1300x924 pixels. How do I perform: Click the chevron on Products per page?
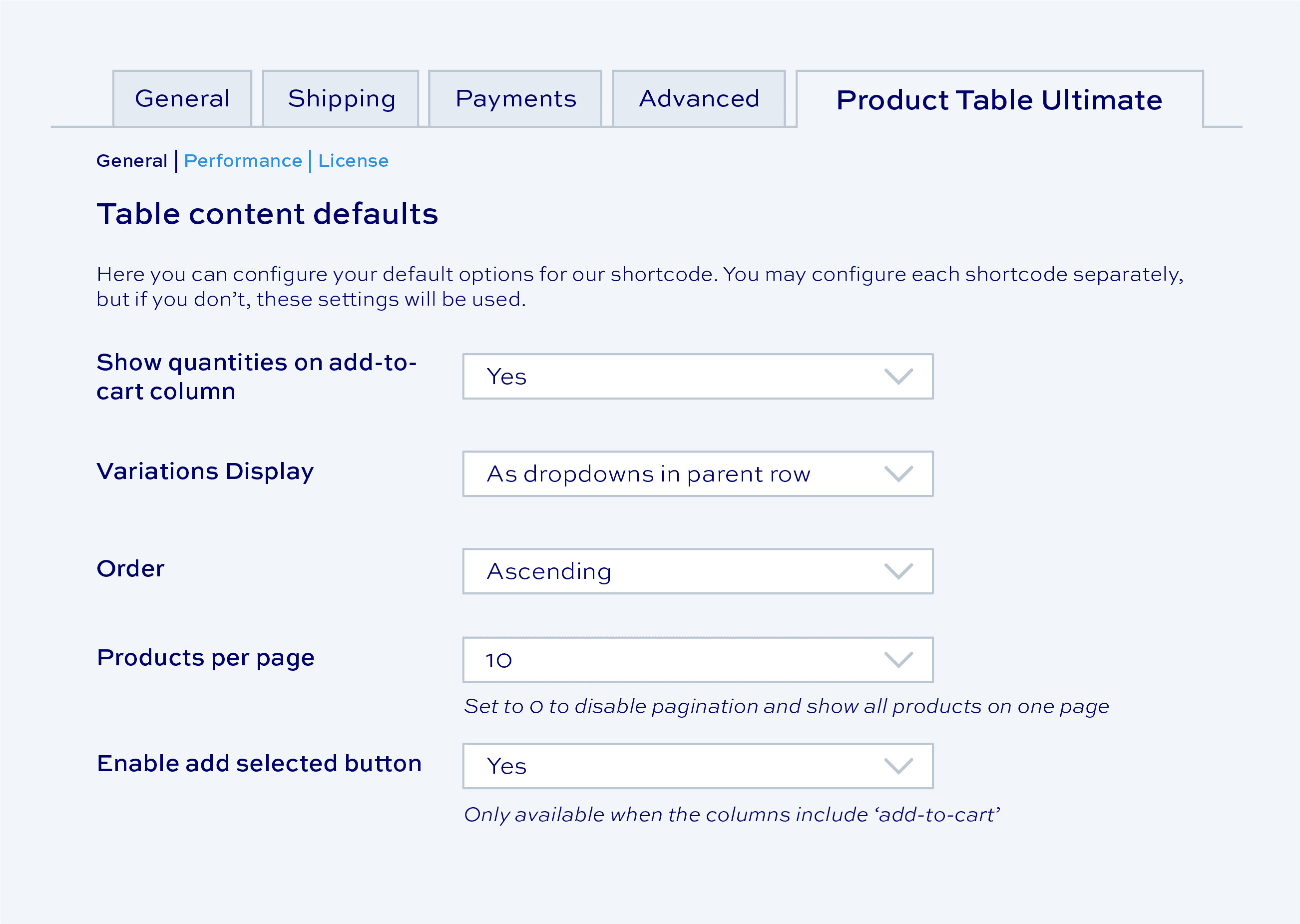pos(898,660)
